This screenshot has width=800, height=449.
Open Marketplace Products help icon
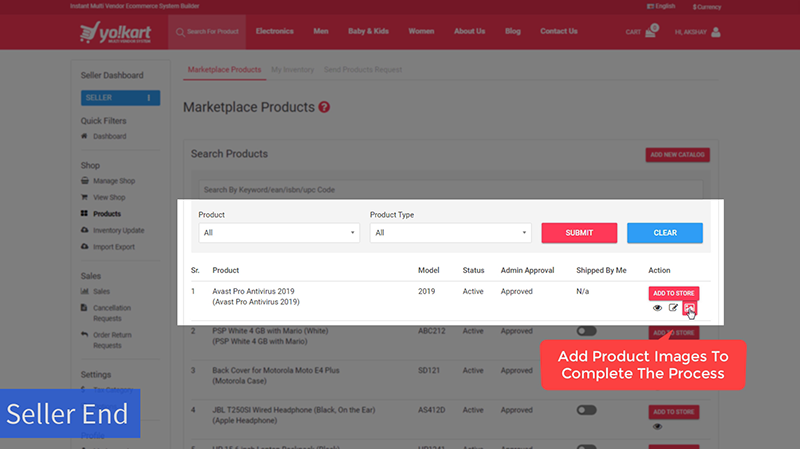[324, 107]
